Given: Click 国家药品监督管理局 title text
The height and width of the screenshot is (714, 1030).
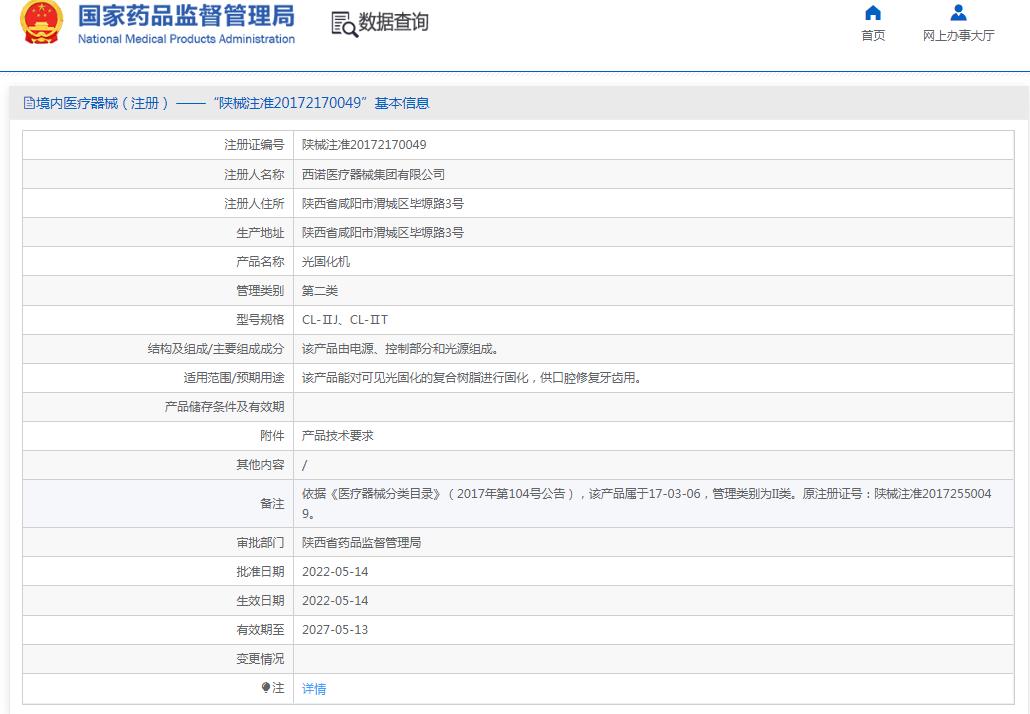Looking at the screenshot, I should point(187,16).
